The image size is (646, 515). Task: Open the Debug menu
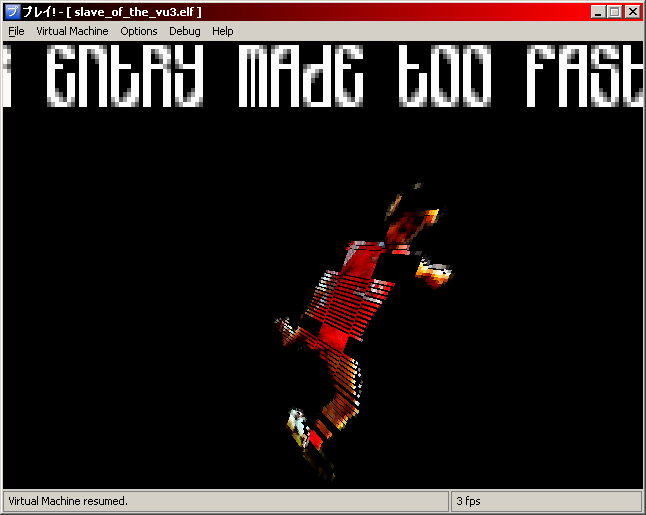tap(184, 31)
